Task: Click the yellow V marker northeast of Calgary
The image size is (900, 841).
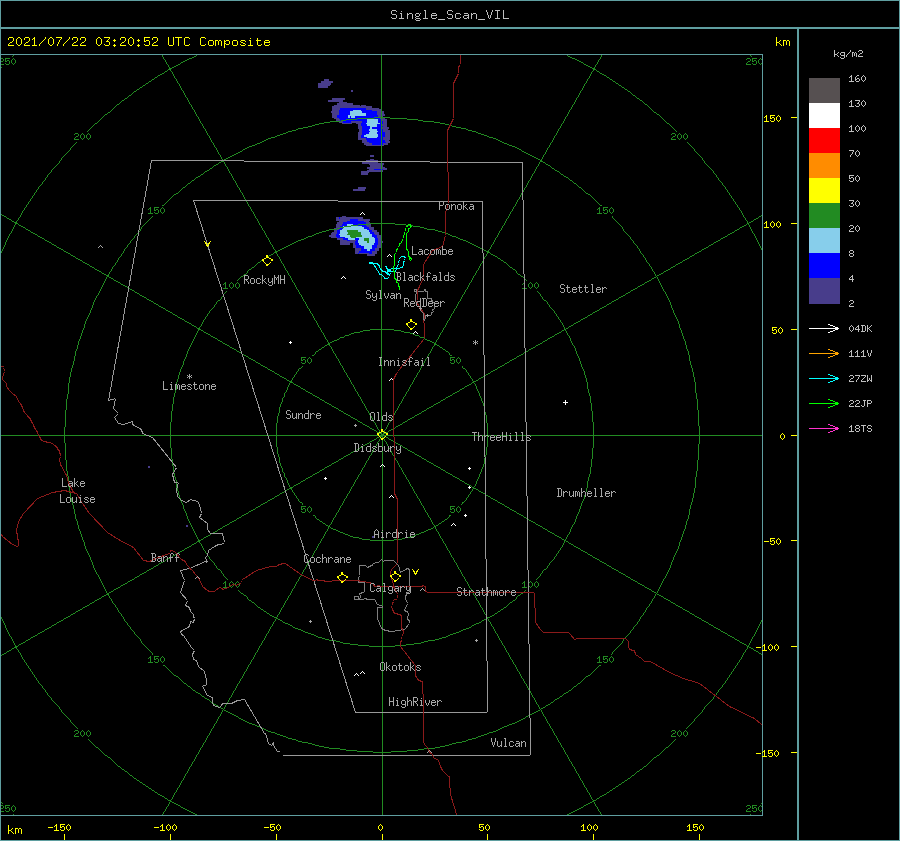Action: tap(415, 572)
